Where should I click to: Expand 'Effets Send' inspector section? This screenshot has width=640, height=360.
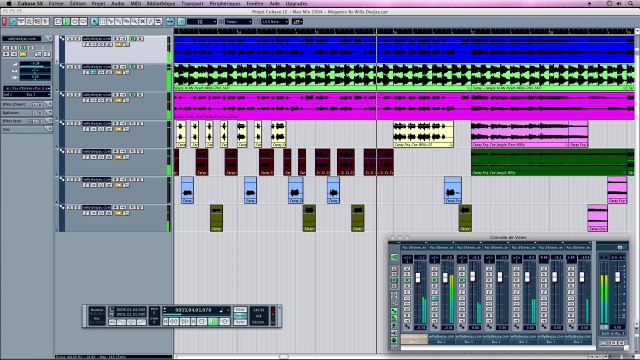(27, 121)
